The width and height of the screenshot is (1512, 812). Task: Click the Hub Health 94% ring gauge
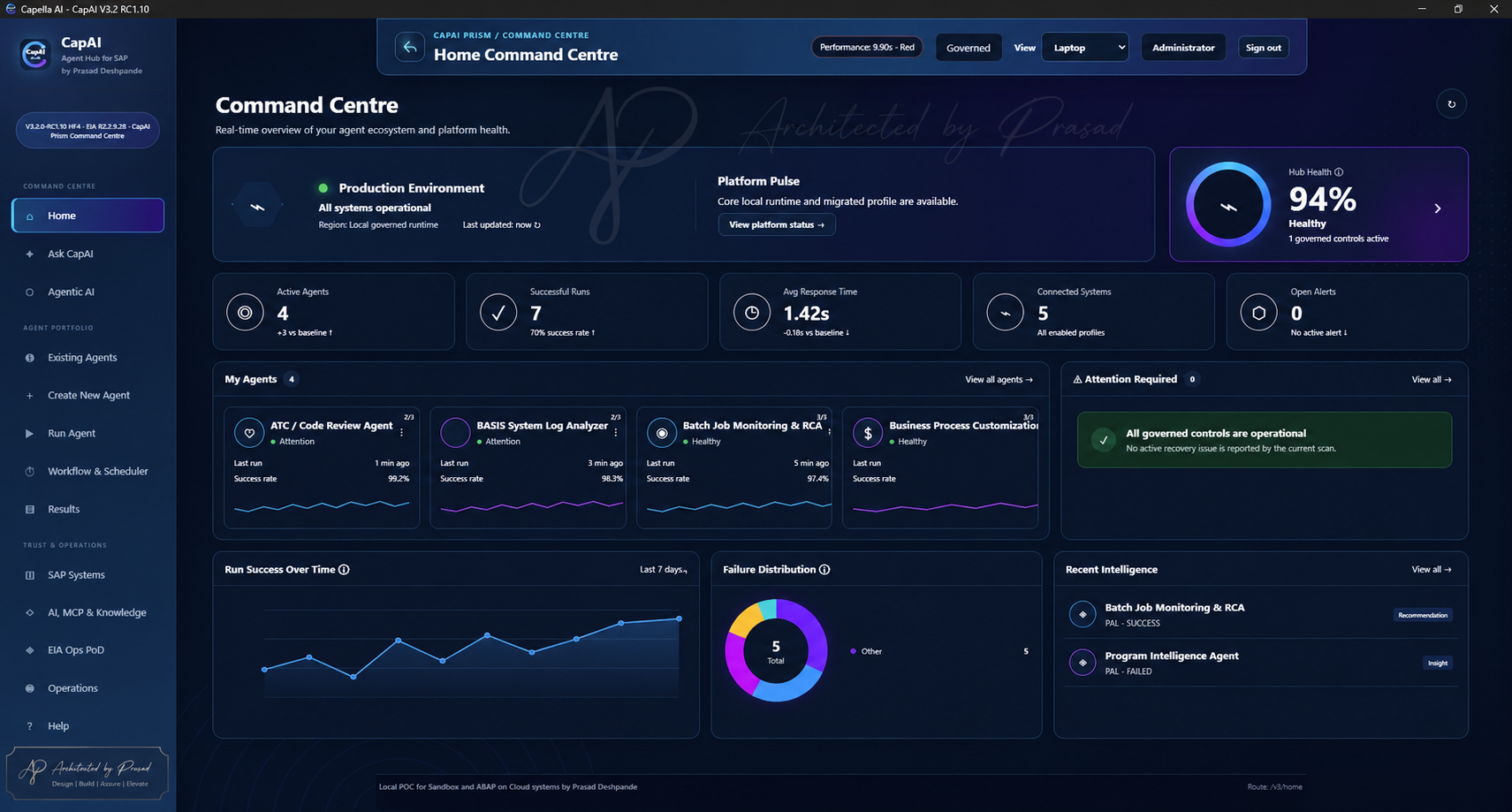click(x=1228, y=205)
